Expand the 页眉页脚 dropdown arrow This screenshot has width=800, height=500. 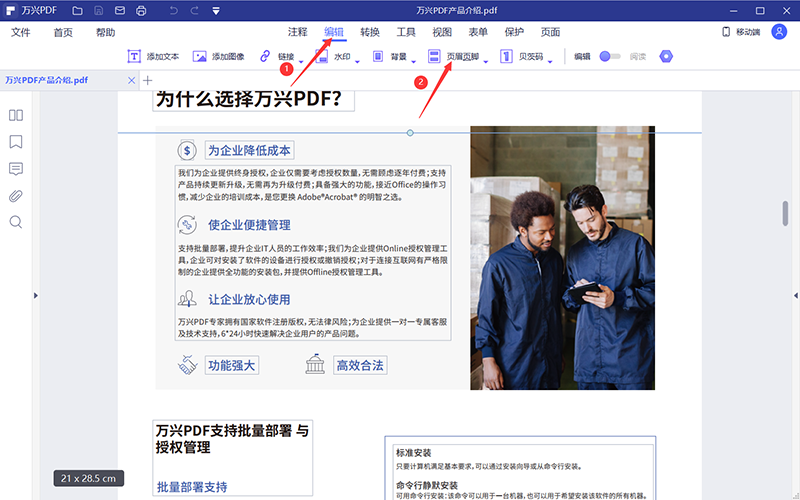(x=486, y=62)
